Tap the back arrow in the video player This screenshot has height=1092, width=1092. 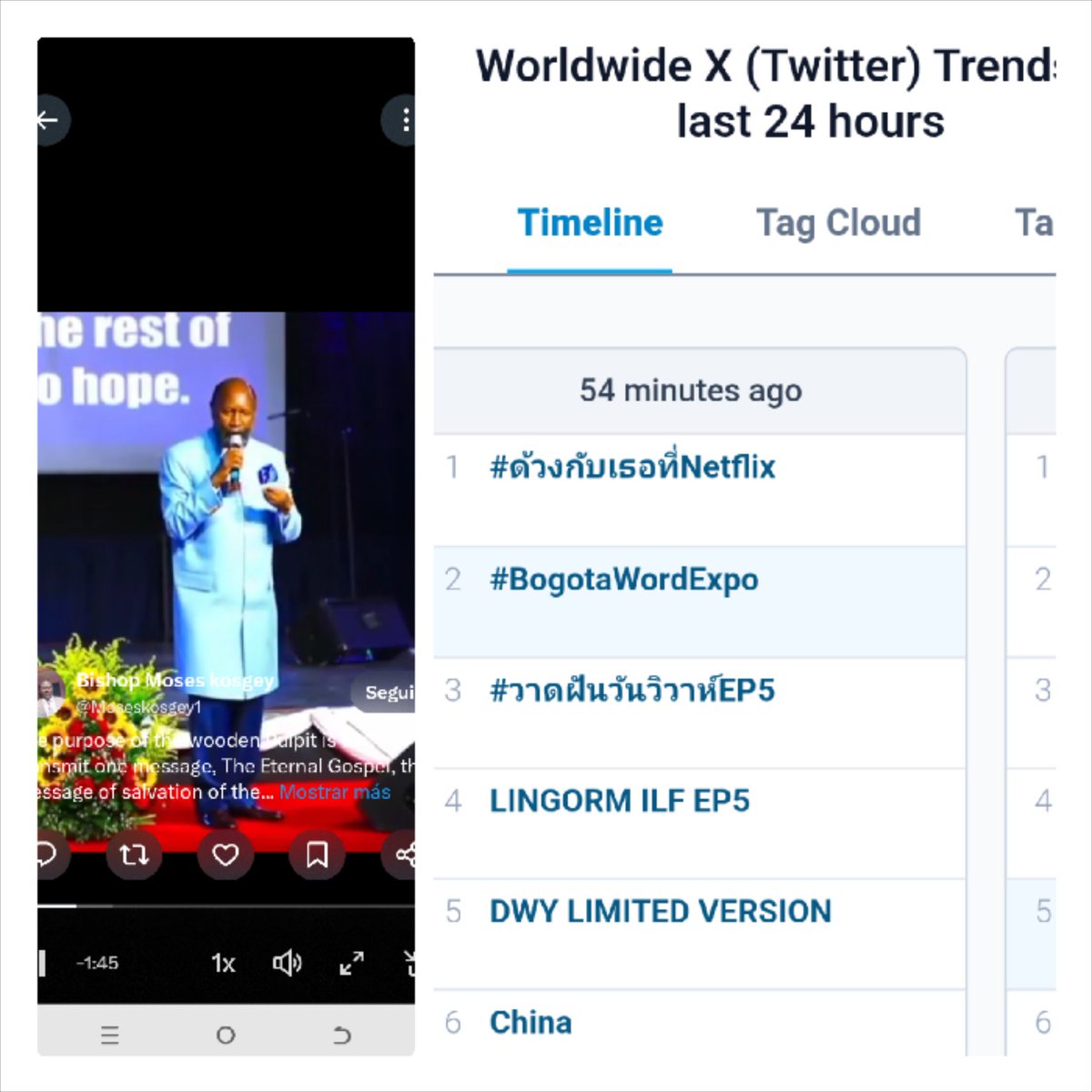(50, 119)
